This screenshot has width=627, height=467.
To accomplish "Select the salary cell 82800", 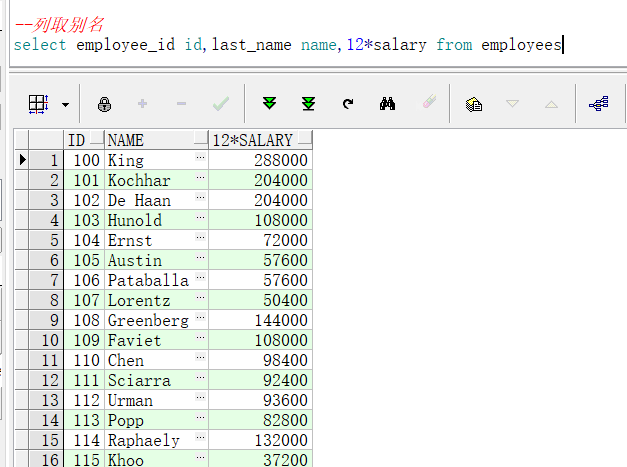I will tap(260, 420).
